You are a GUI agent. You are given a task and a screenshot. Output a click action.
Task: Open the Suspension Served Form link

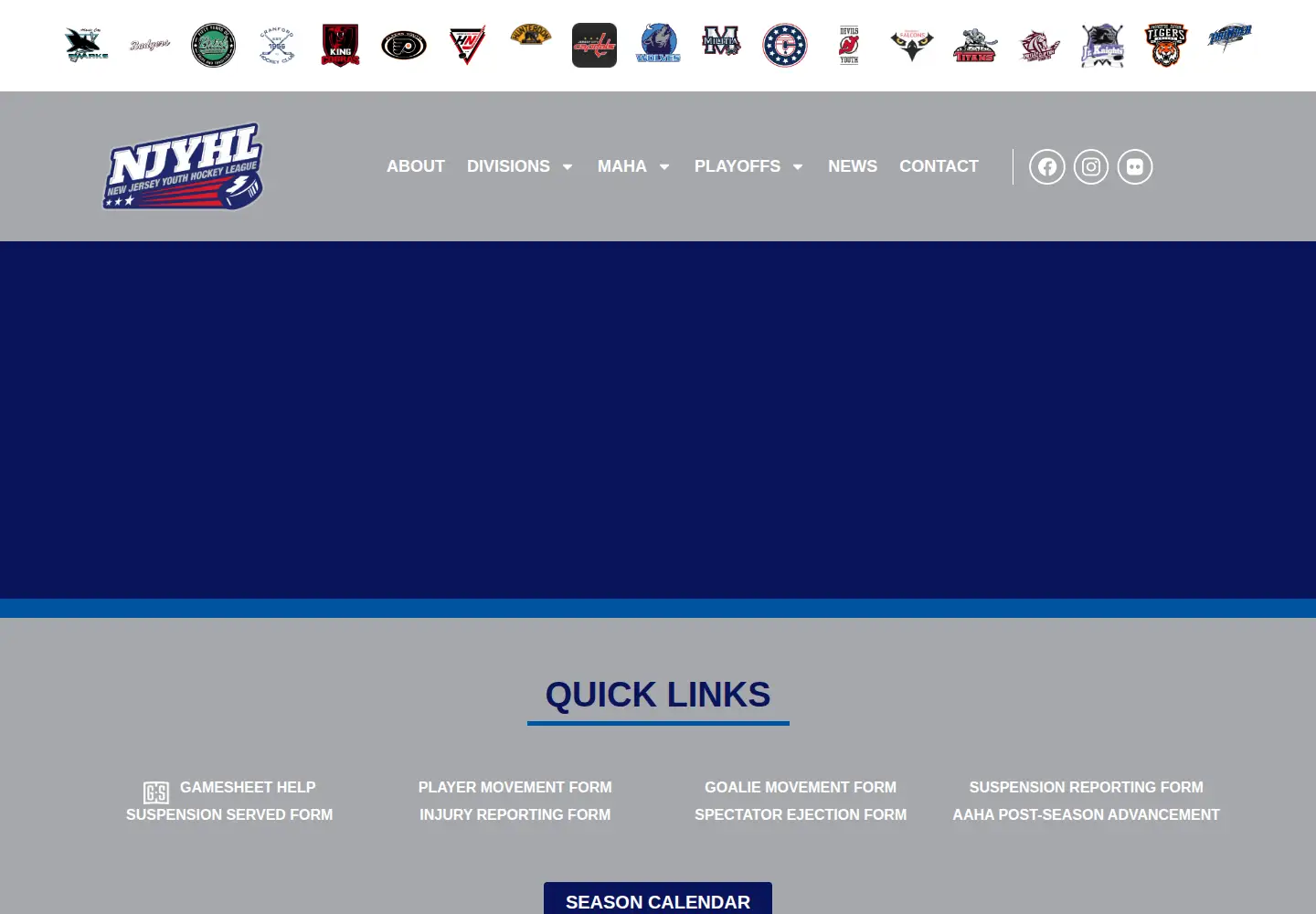click(229, 814)
